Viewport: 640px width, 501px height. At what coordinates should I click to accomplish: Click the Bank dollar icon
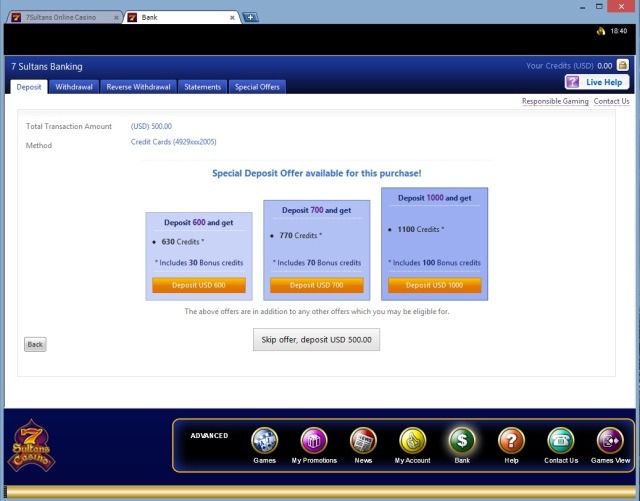(462, 441)
